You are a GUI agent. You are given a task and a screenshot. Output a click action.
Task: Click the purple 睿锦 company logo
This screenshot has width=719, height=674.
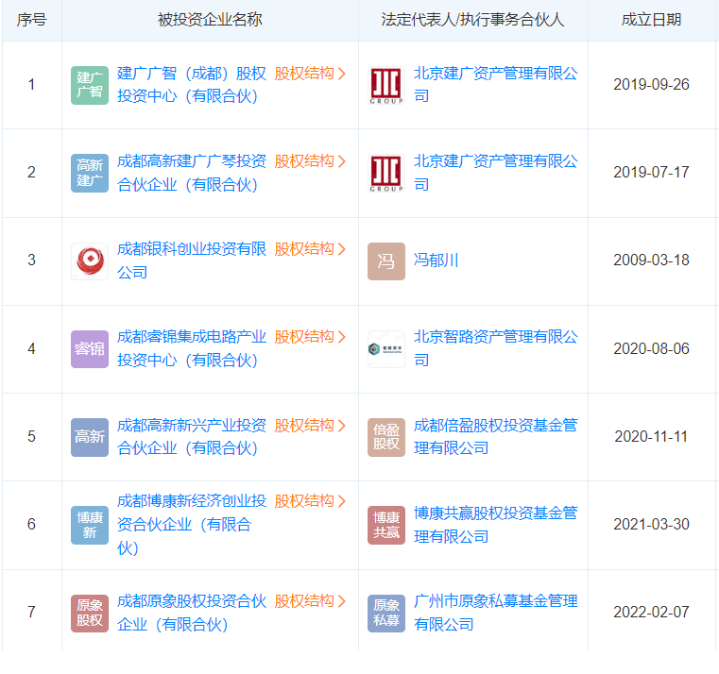(89, 349)
